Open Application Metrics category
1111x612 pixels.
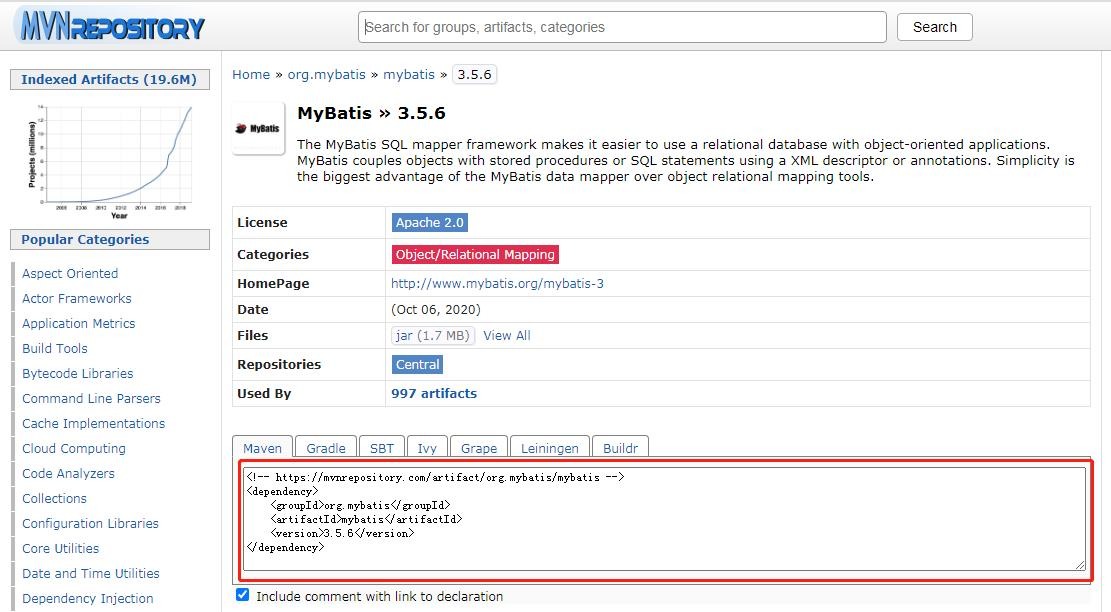[x=79, y=323]
